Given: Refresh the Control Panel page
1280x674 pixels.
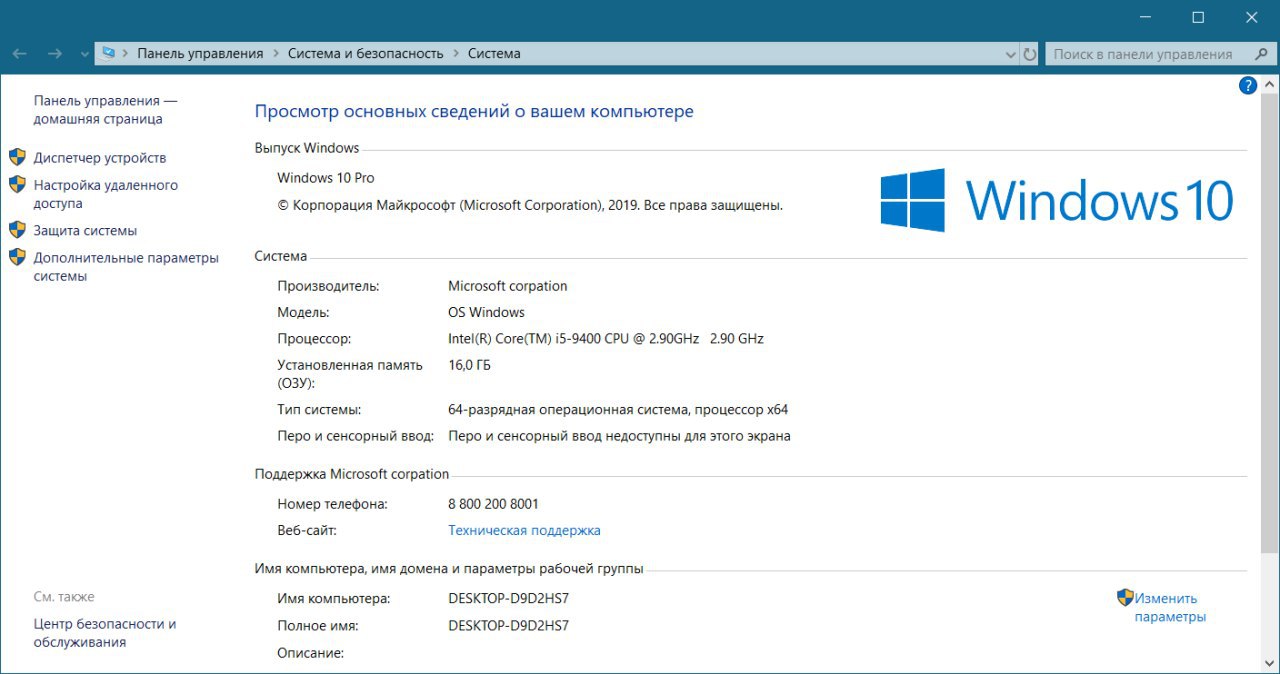Looking at the screenshot, I should pos(1029,54).
